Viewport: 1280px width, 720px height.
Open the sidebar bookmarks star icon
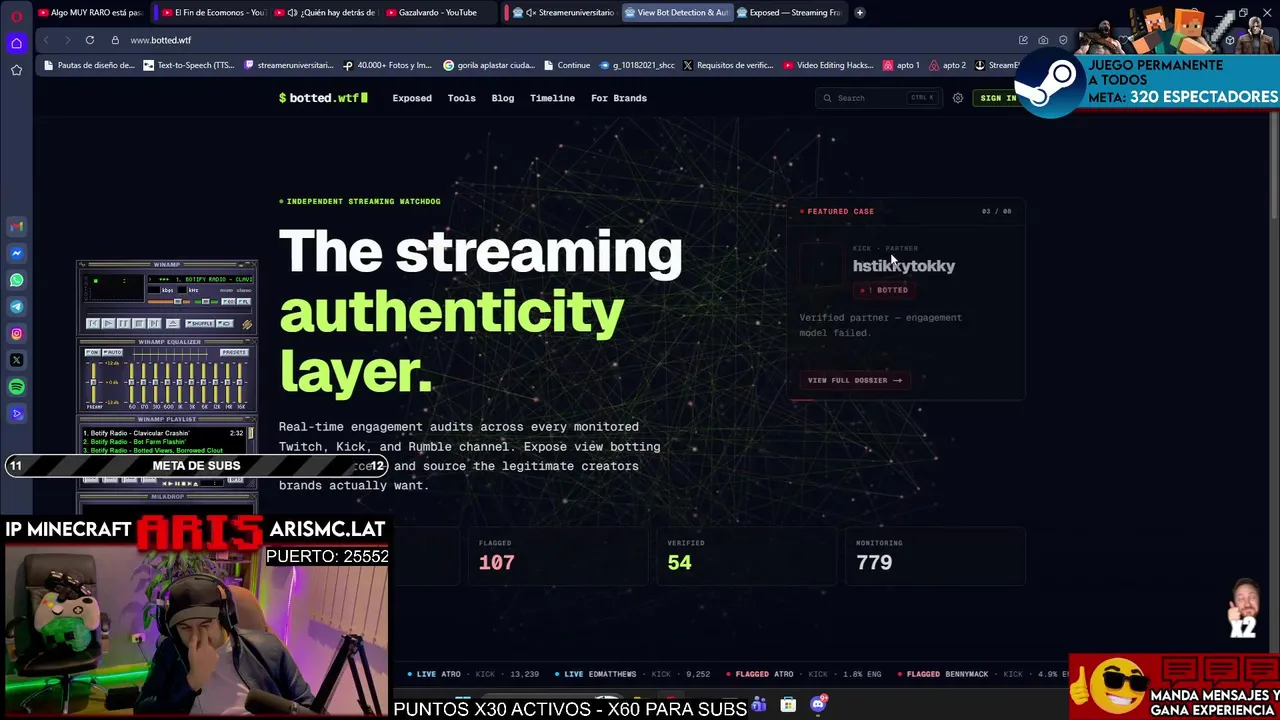[x=16, y=70]
